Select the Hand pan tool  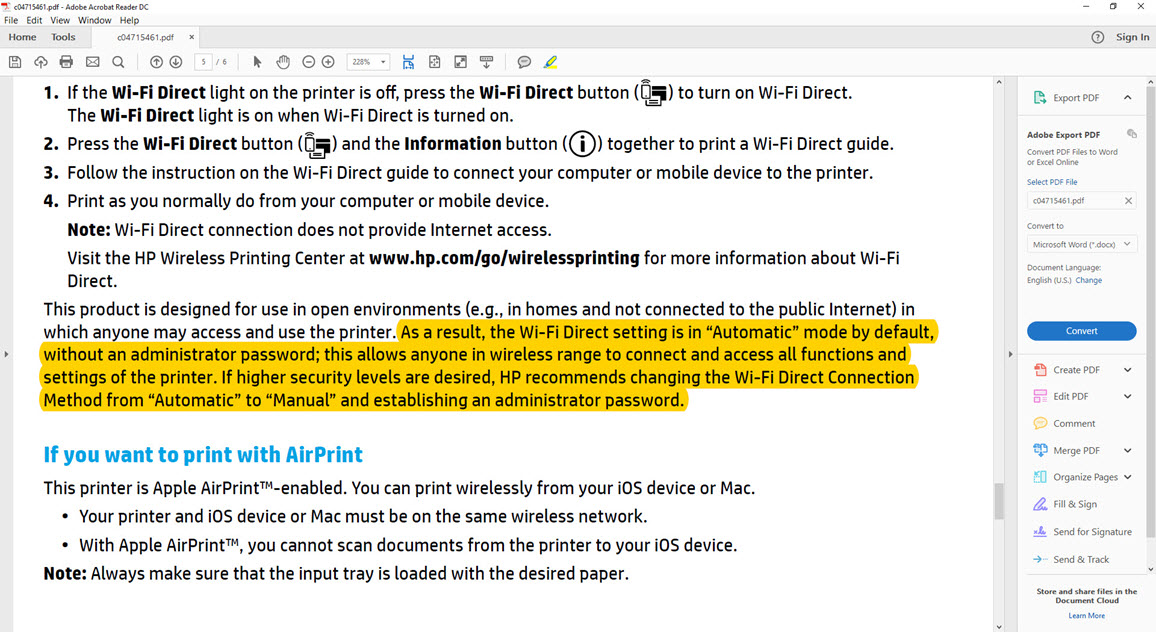[283, 62]
